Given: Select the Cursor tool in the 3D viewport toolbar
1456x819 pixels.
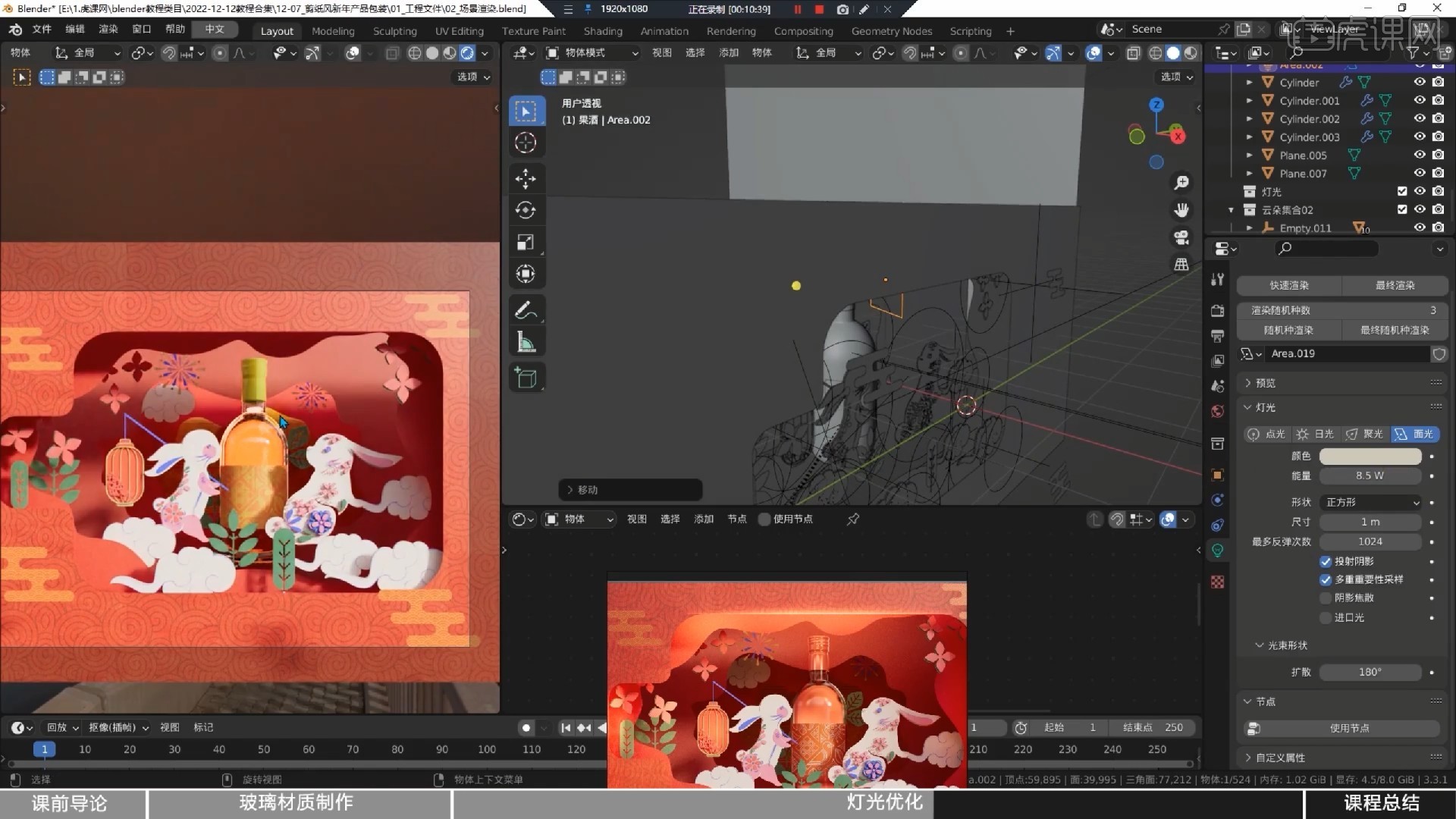Looking at the screenshot, I should click(x=526, y=143).
